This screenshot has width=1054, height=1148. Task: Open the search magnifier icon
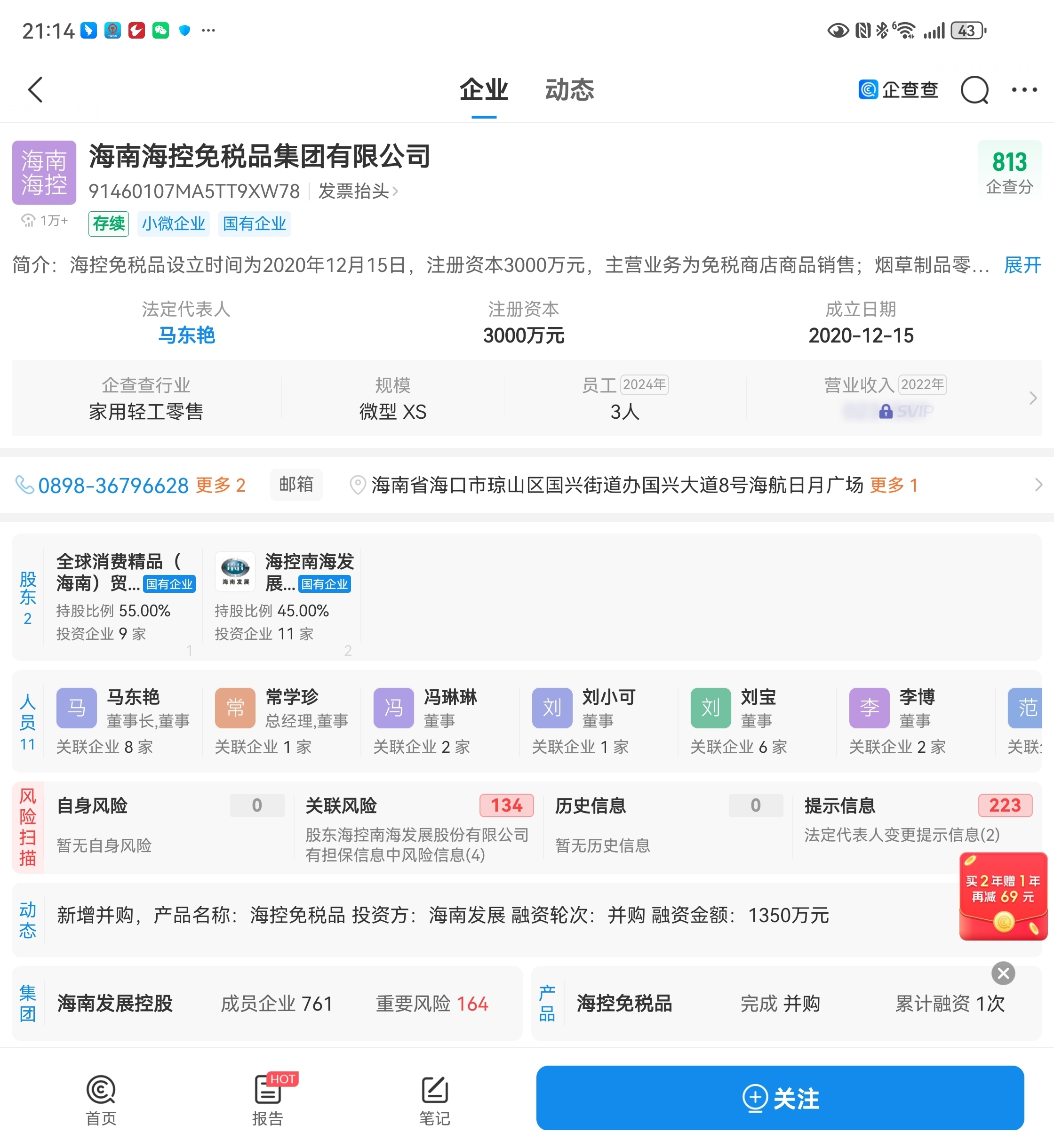pyautogui.click(x=974, y=89)
